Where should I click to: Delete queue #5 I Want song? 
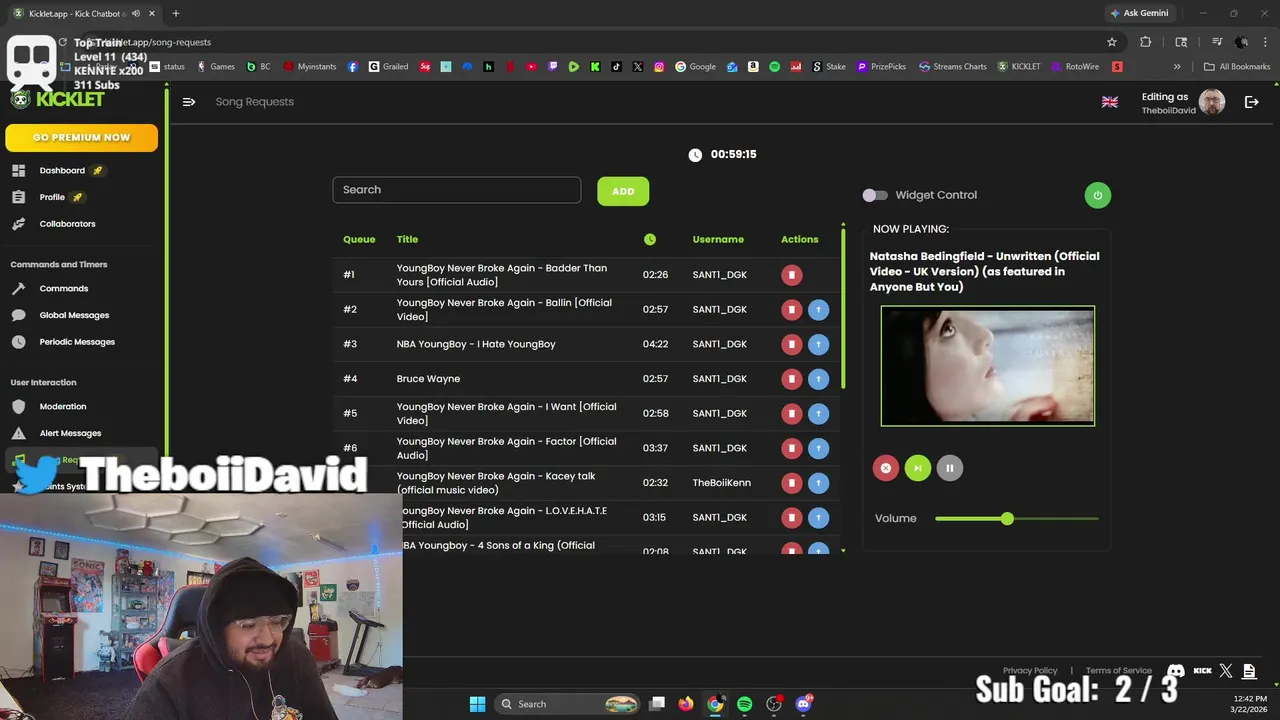[x=791, y=414]
